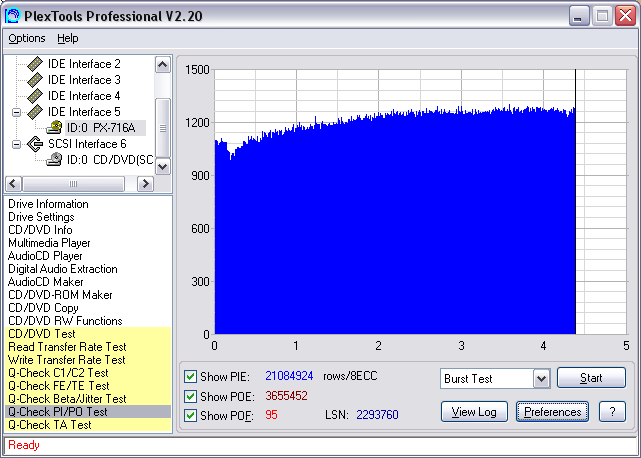Screen dimensions: 641x458
Task: Toggle the Show POE checkbox
Action: pos(190,396)
